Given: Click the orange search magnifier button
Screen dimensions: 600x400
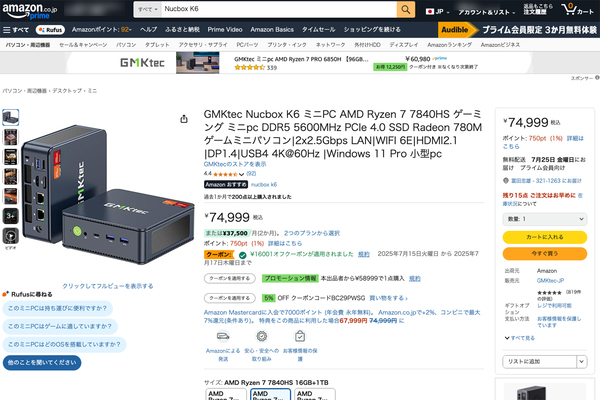Looking at the screenshot, I should click(406, 9).
